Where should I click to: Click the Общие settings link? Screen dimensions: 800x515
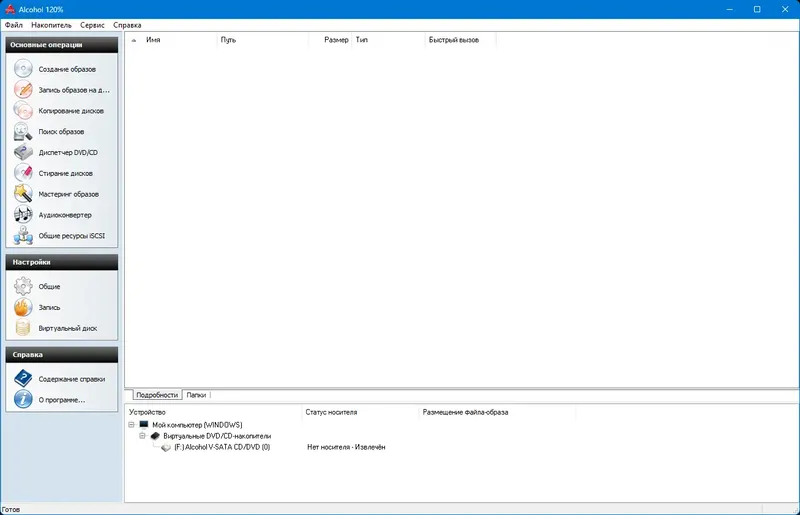coord(49,287)
